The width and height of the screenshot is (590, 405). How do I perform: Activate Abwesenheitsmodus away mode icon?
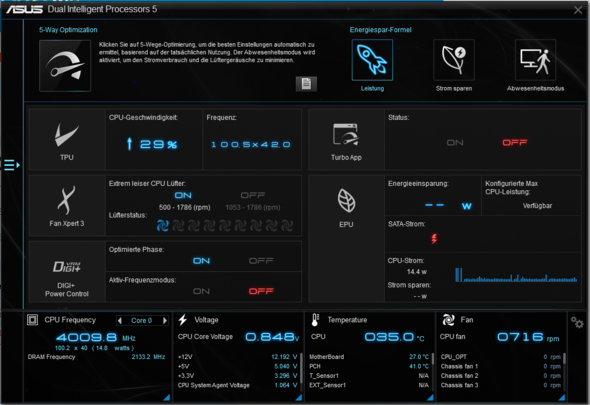[x=535, y=60]
